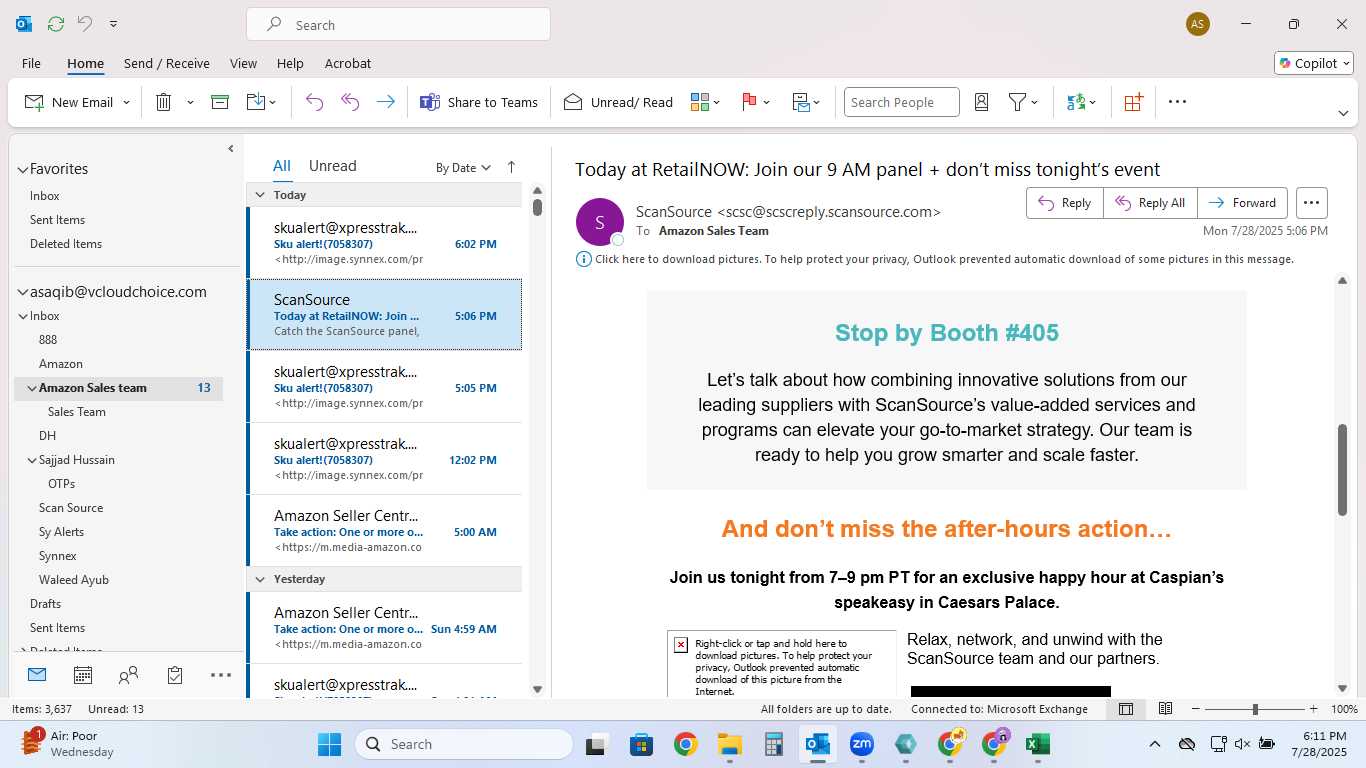Click the Delete trash icon

[x=164, y=102]
